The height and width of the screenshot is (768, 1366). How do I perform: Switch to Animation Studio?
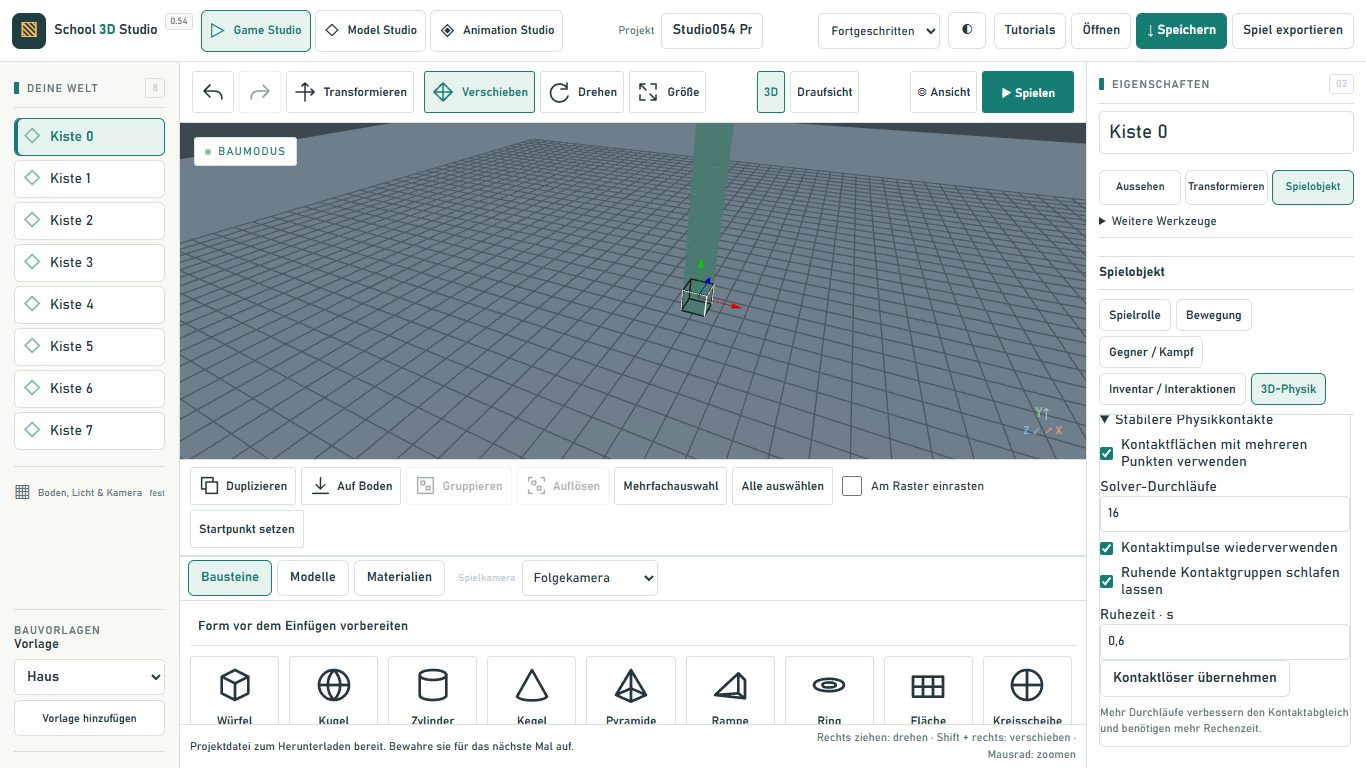point(496,31)
